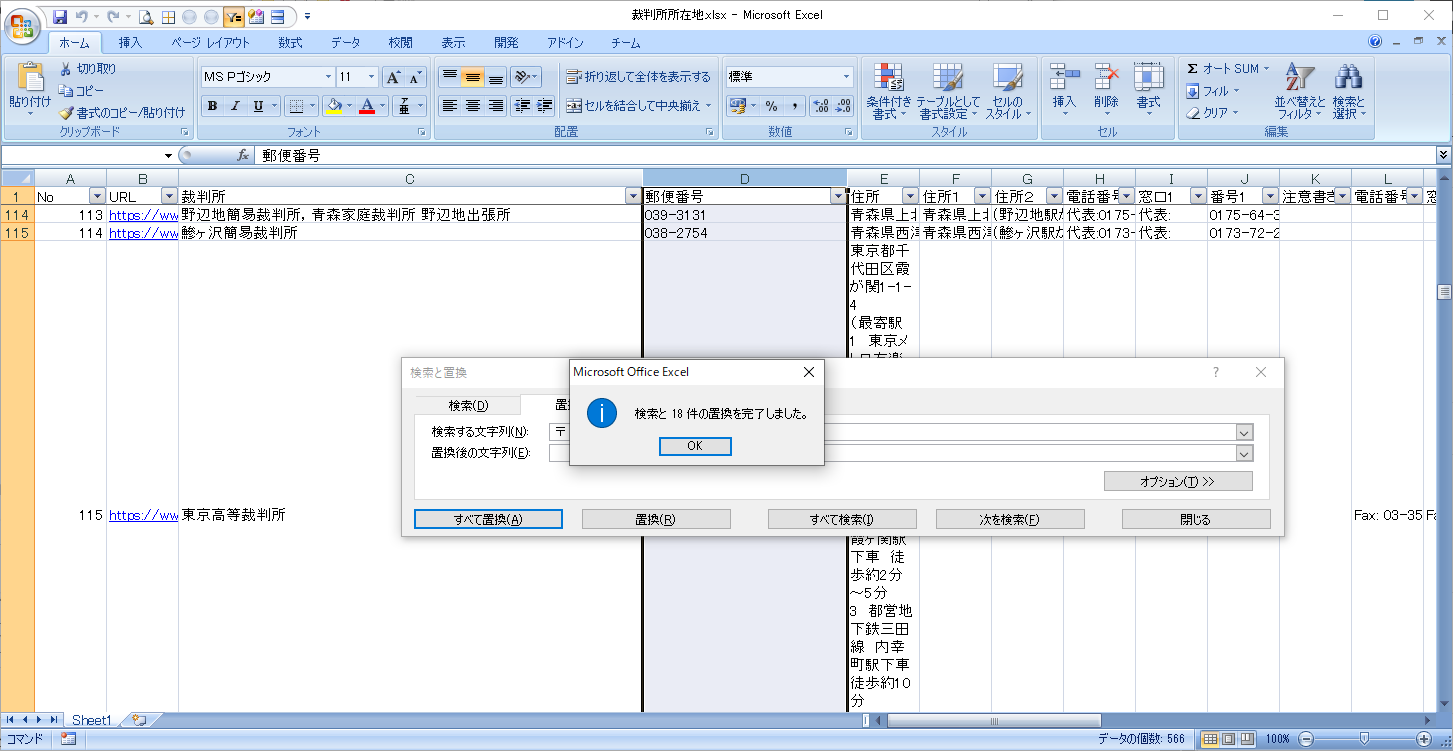The width and height of the screenshot is (1453, 751).
Task: Toggle top vertical alignment
Action: tap(450, 77)
